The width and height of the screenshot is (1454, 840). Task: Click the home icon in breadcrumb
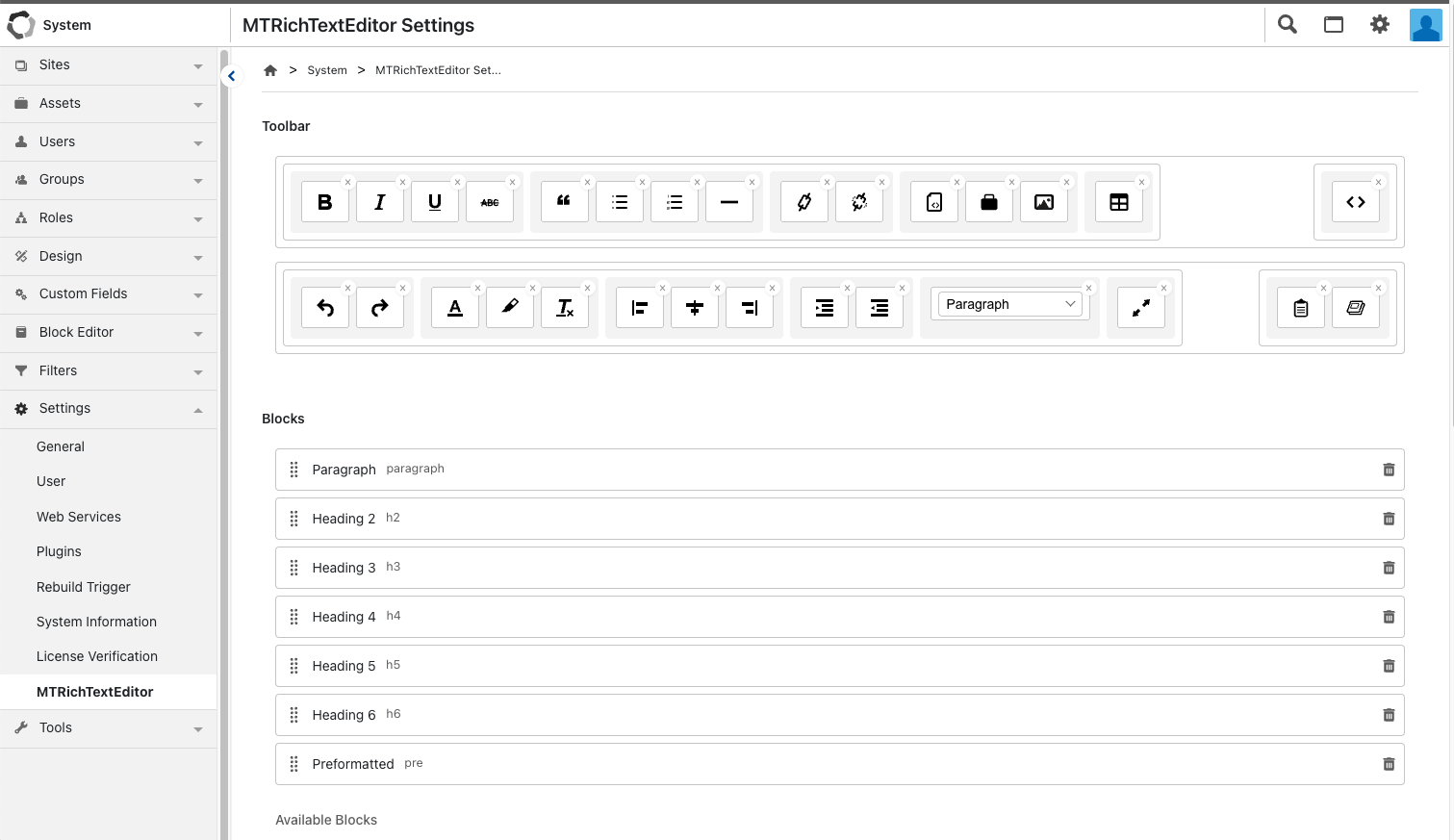coord(270,70)
